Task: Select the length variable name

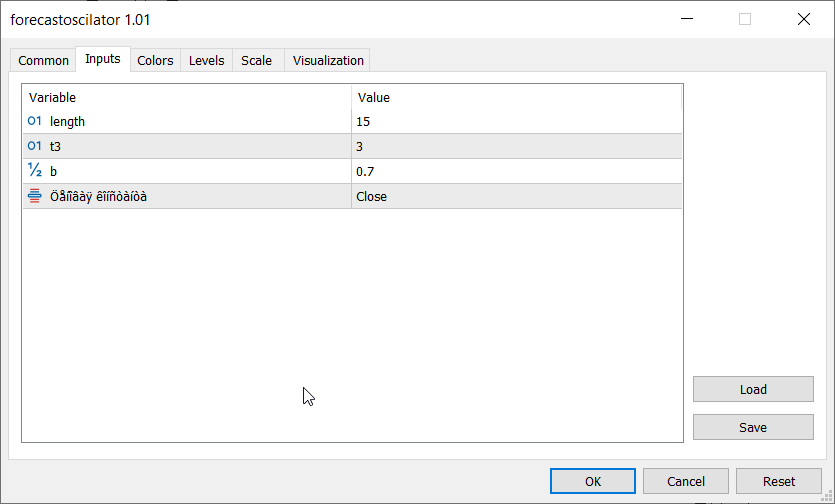Action: [67, 121]
